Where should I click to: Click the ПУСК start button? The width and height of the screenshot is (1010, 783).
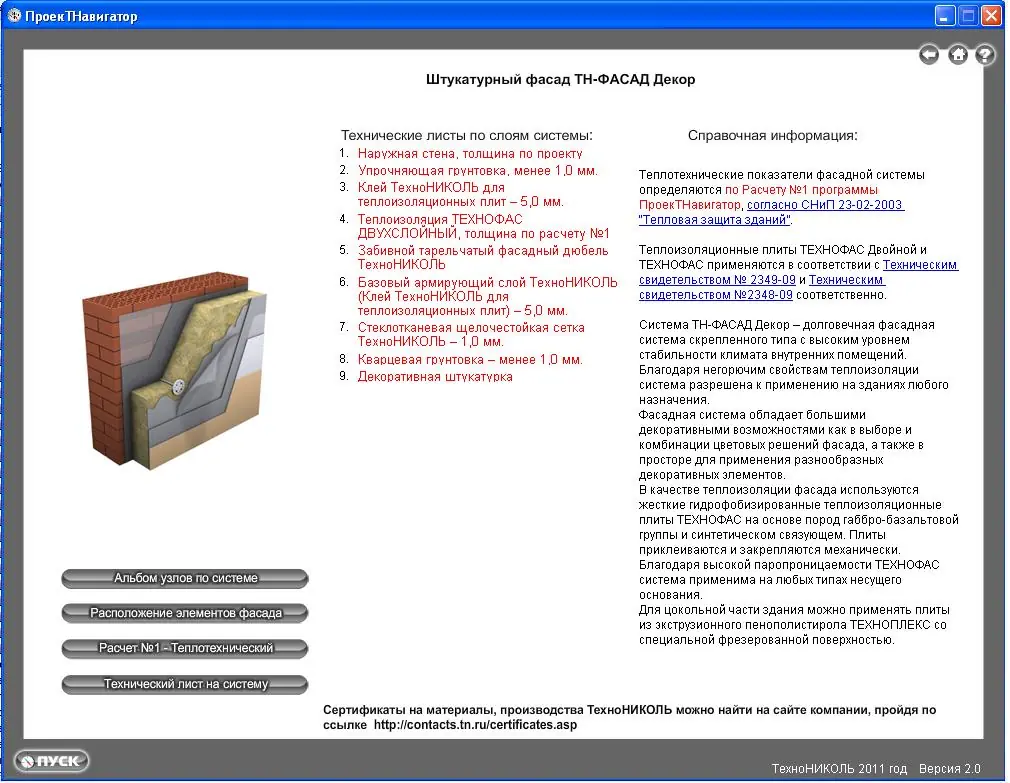click(x=51, y=761)
